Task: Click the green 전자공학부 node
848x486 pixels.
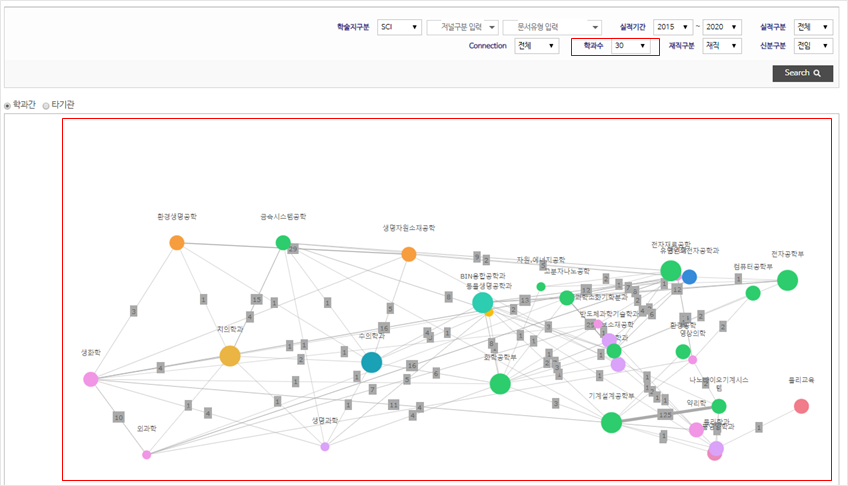Action: (x=788, y=280)
